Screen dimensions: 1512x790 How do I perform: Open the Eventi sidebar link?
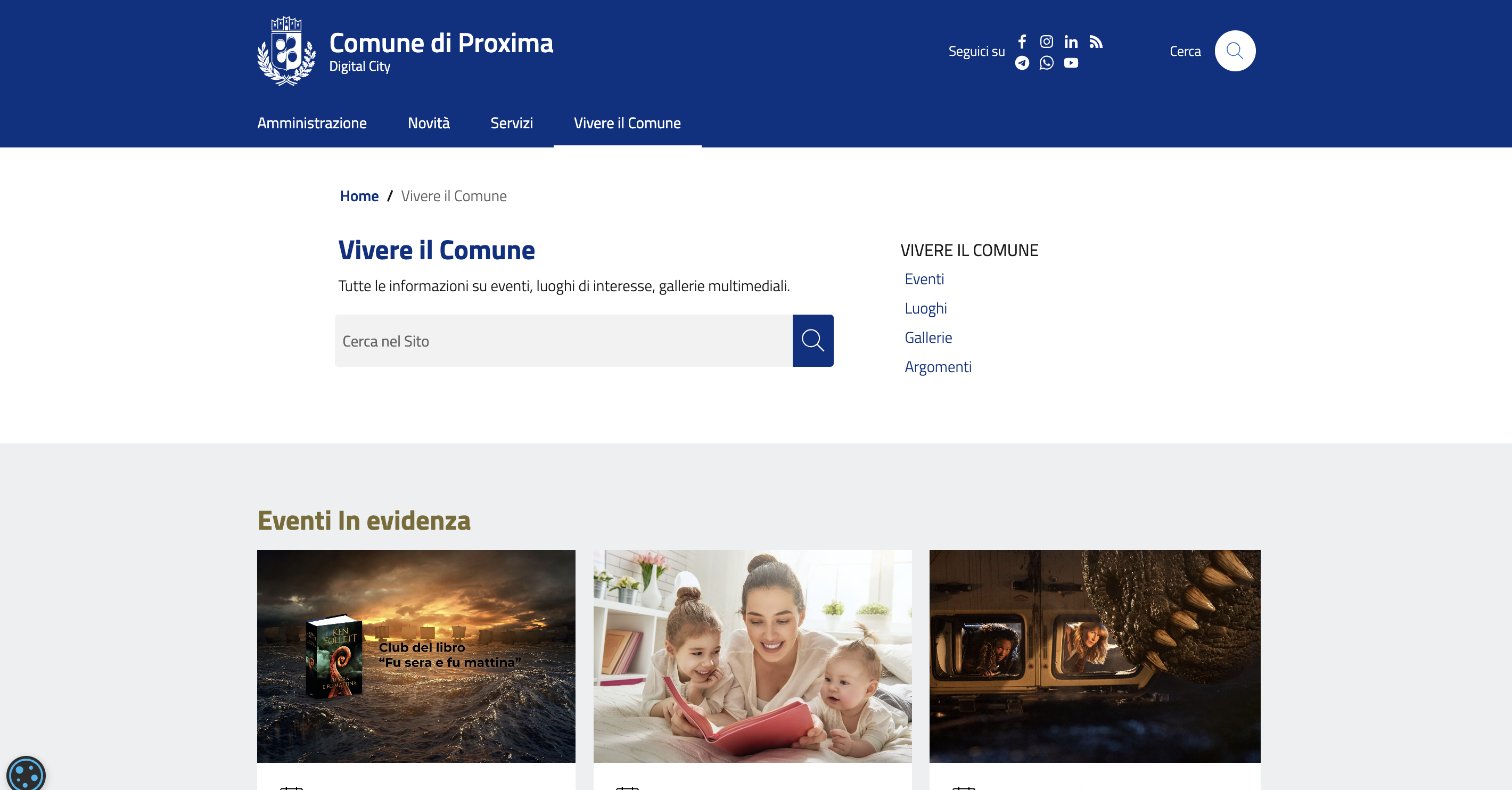pyautogui.click(x=924, y=279)
